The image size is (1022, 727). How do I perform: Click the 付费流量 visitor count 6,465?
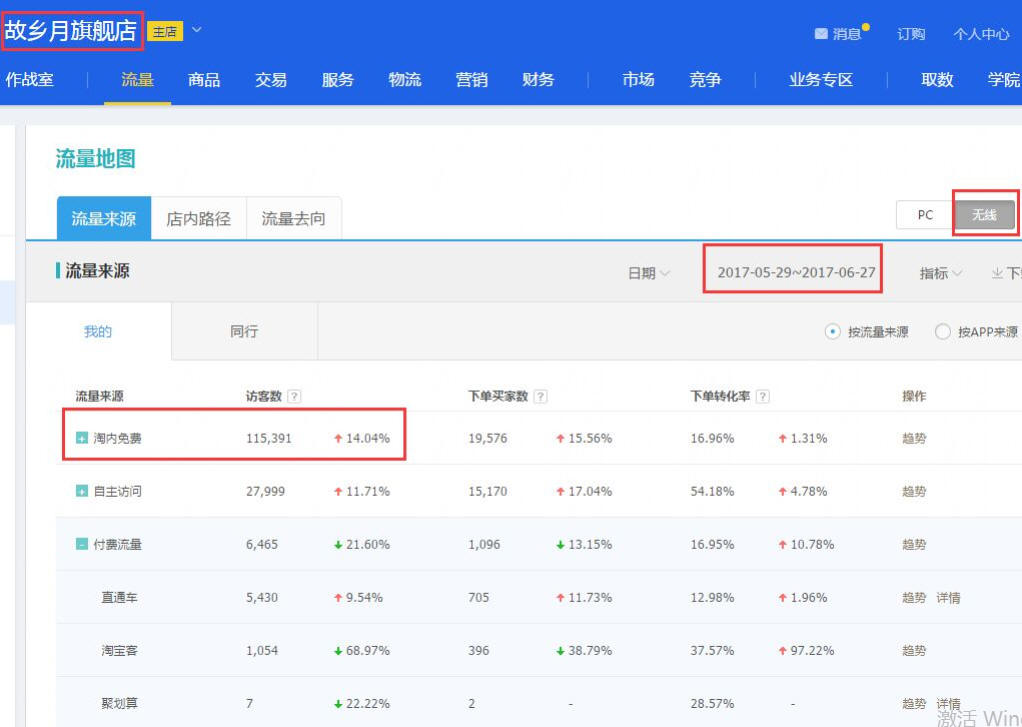[262, 544]
